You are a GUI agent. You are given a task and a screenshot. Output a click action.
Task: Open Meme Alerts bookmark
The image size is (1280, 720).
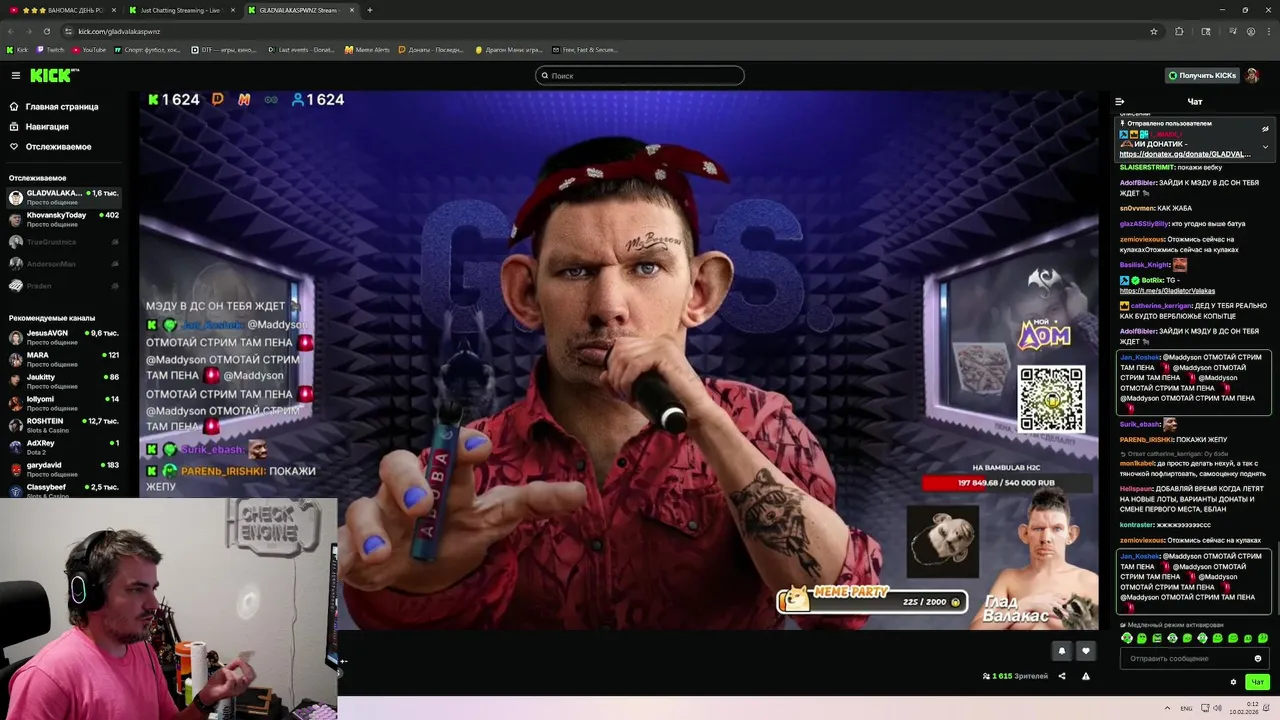click(x=367, y=49)
